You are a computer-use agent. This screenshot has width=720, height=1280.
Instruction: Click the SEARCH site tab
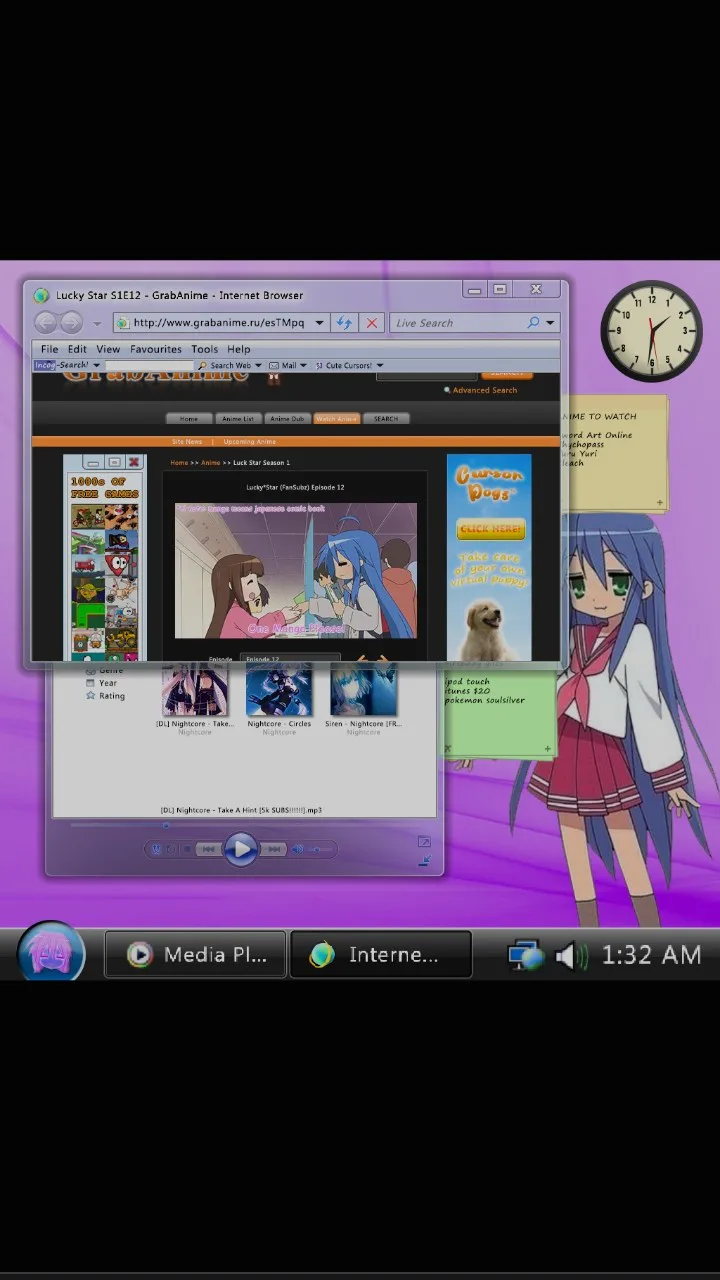(x=386, y=418)
